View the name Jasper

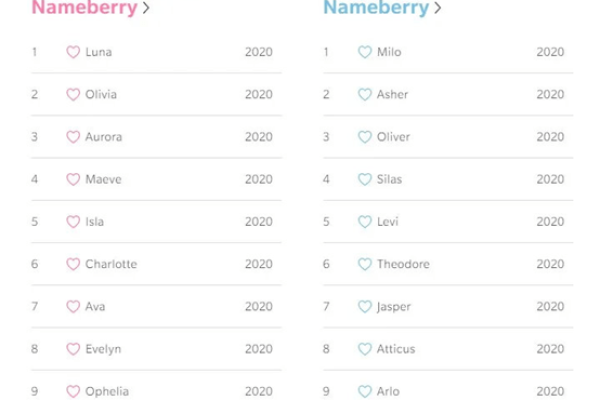(393, 307)
